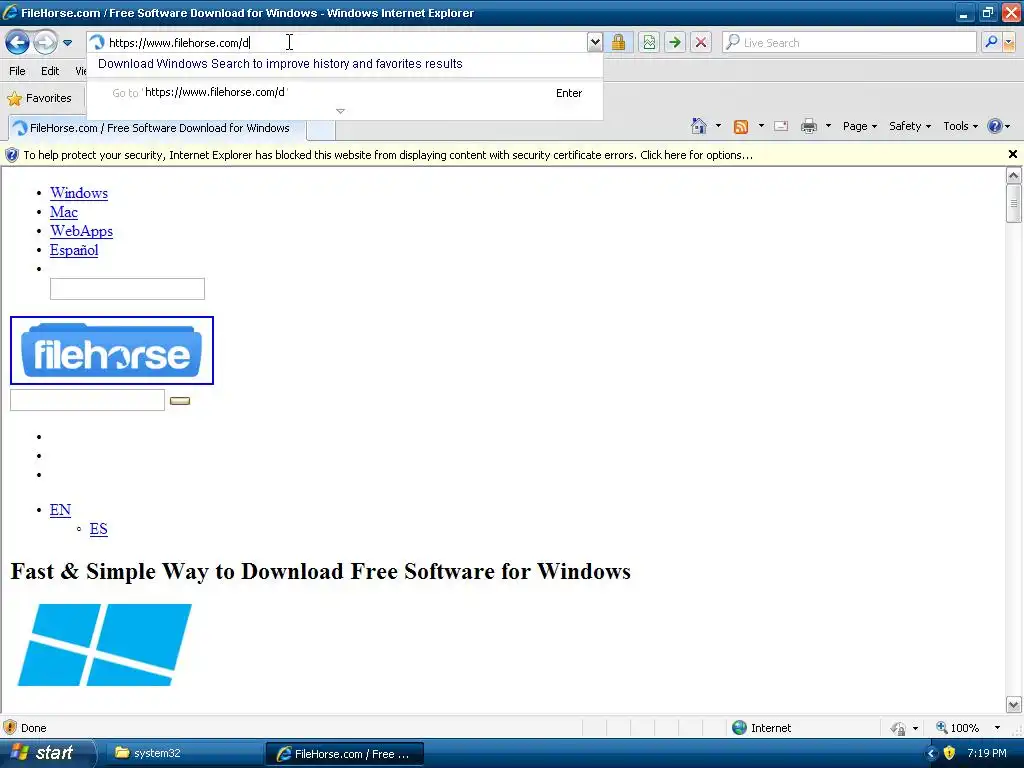Open the search provider options dropdown
This screenshot has height=768, width=1024.
pyautogui.click(x=1009, y=42)
